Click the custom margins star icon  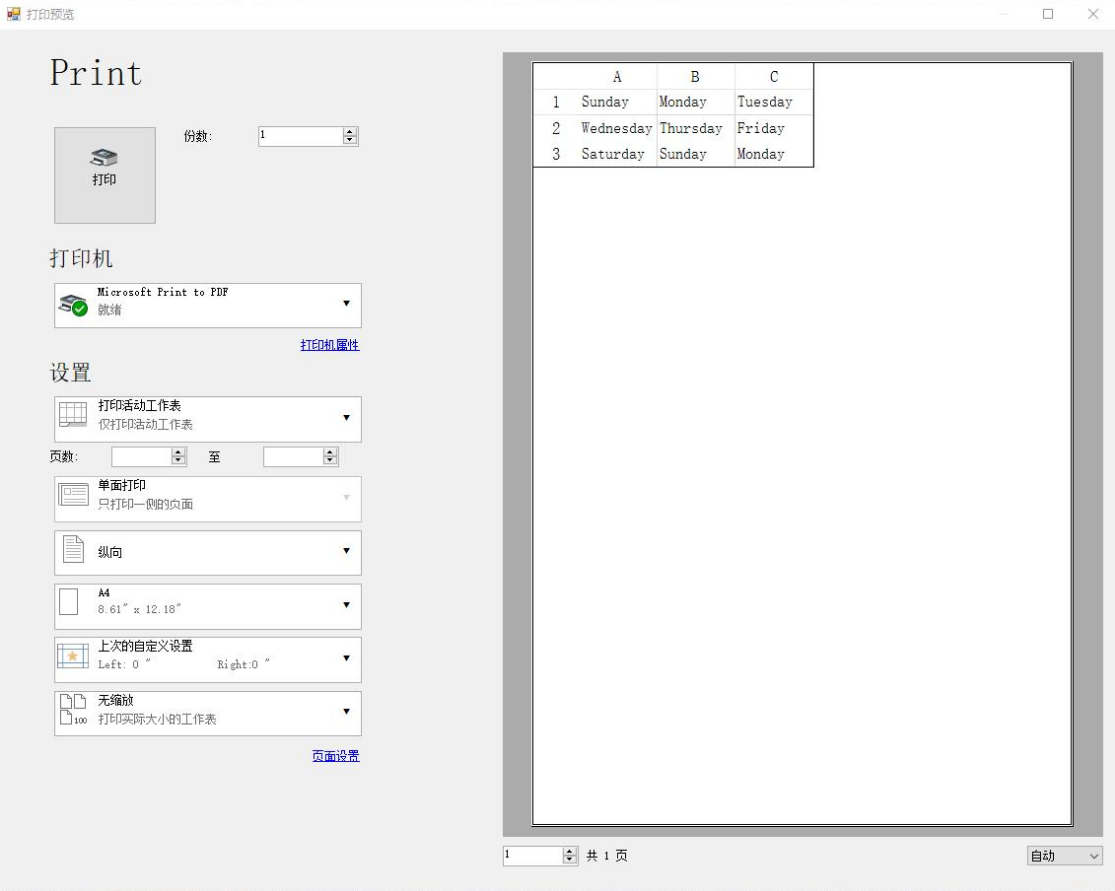73,656
